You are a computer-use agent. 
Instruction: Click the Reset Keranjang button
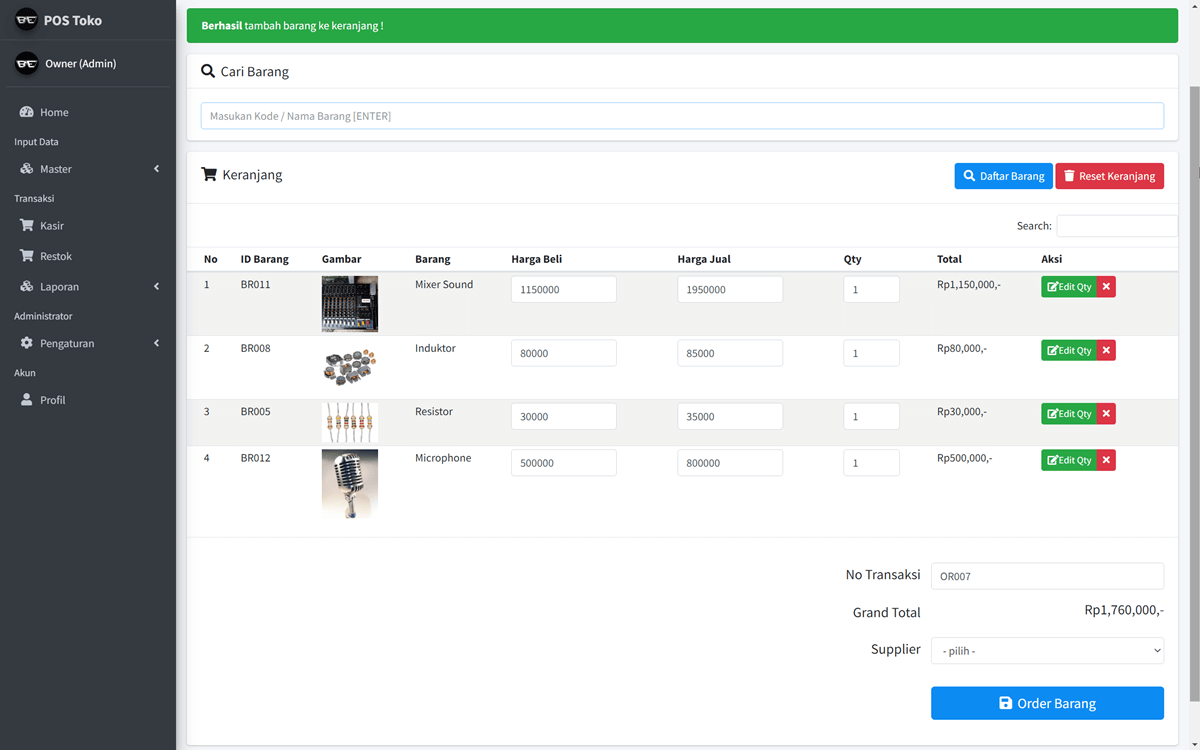click(1109, 176)
